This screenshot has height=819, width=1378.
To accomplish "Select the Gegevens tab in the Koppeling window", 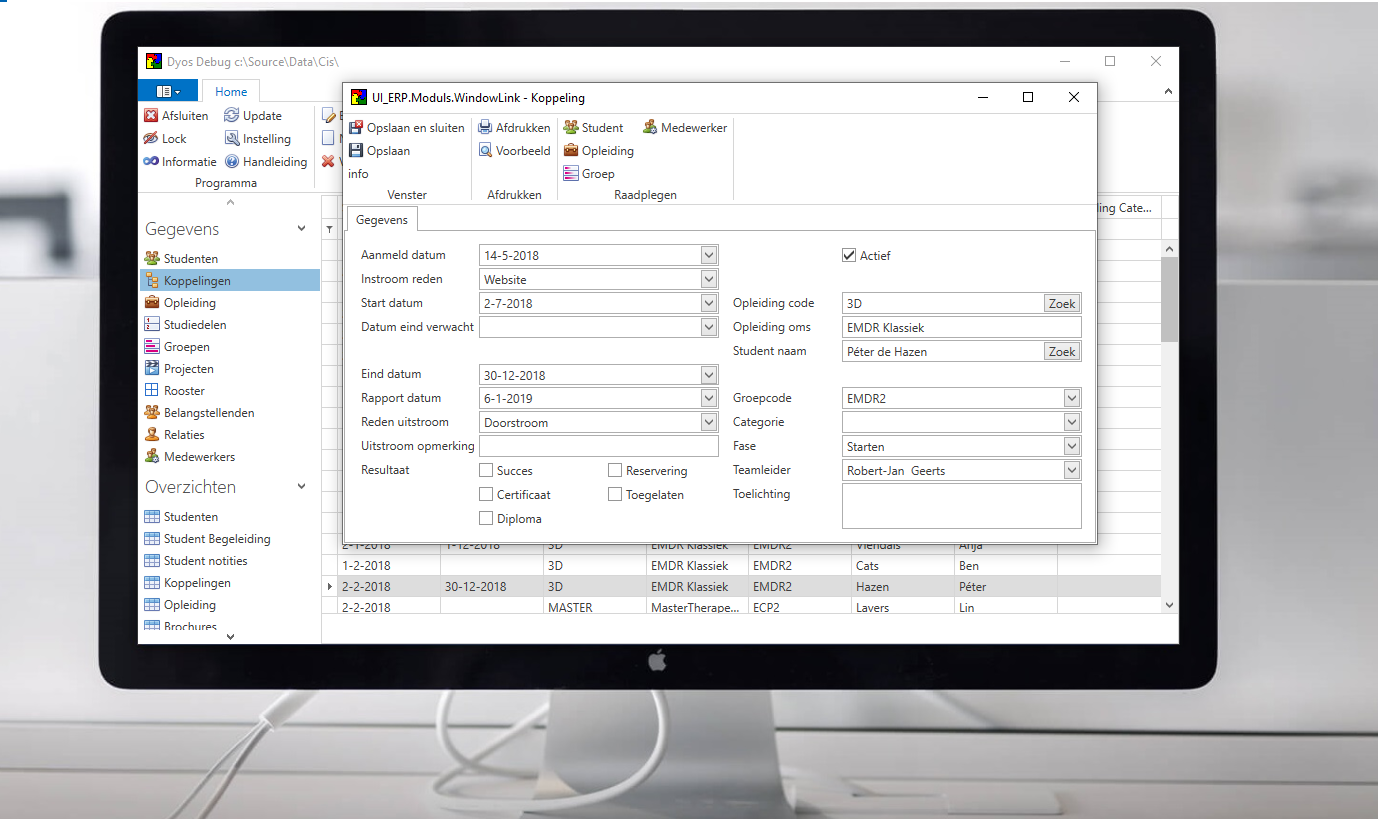I will [381, 219].
